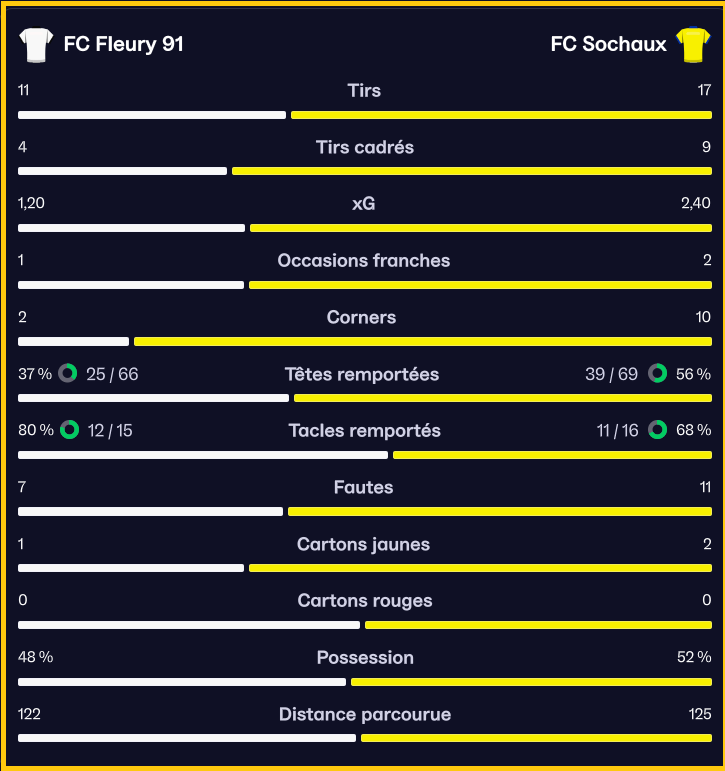
Task: Open the FC Fleury 91 team name
Action: coord(123,44)
